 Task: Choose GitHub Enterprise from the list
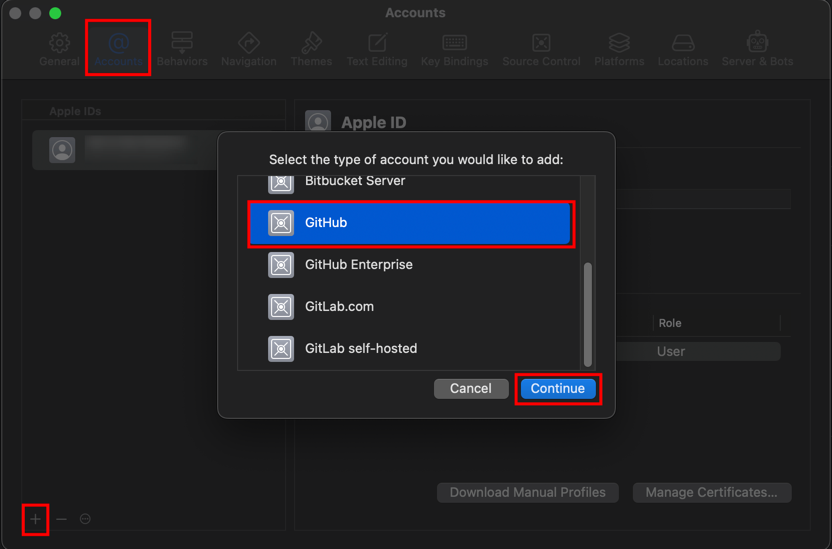pyautogui.click(x=410, y=265)
